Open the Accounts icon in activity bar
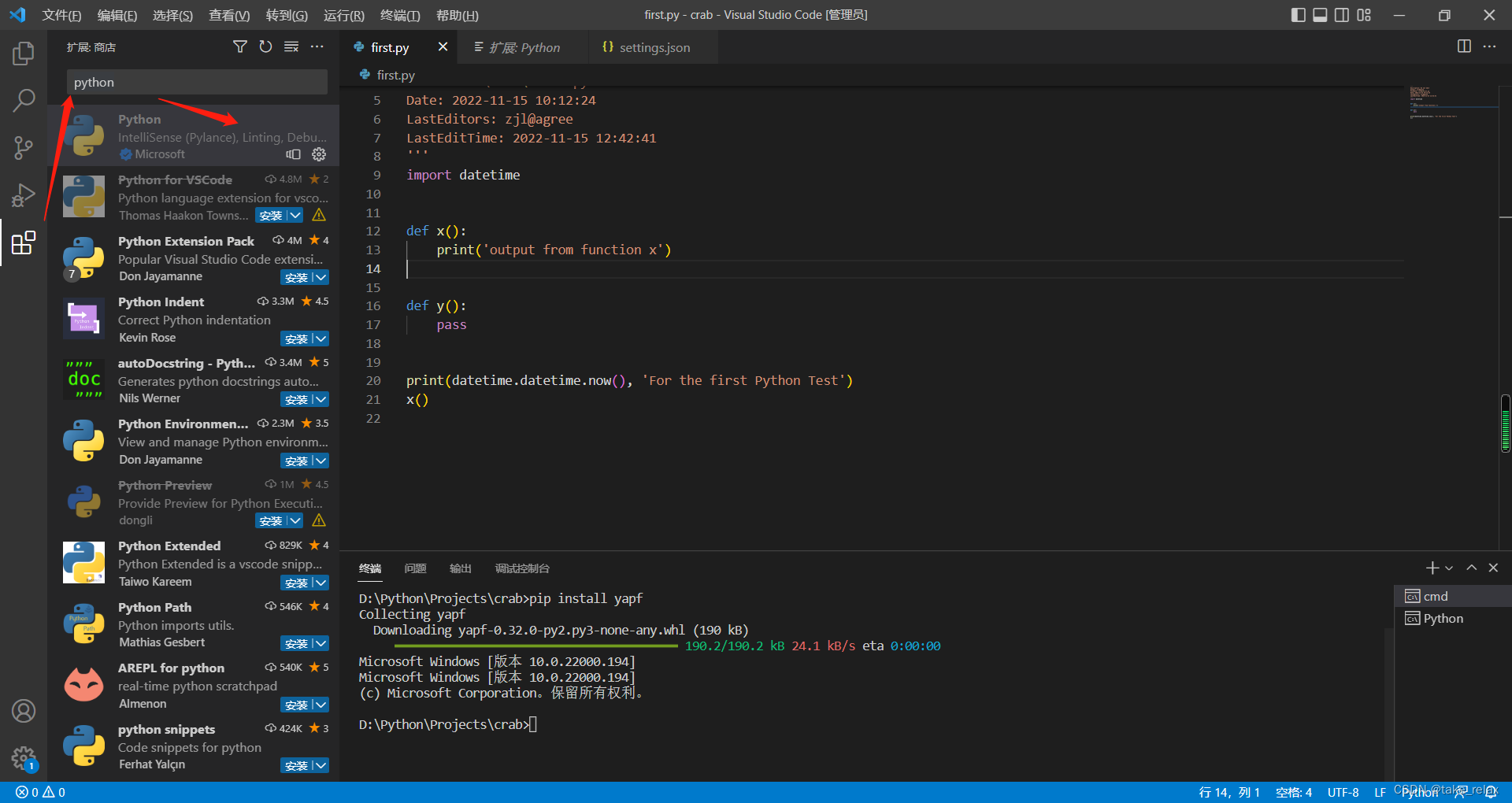 tap(24, 711)
